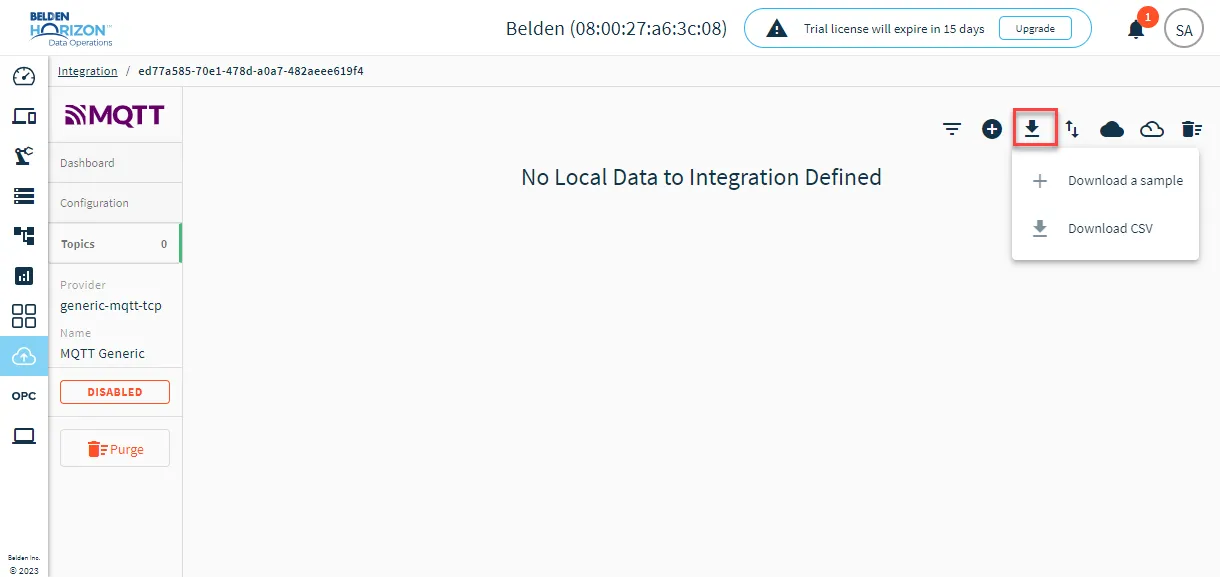The image size is (1220, 577).
Task: Follow the Integration breadcrumb link
Action: pos(88,71)
